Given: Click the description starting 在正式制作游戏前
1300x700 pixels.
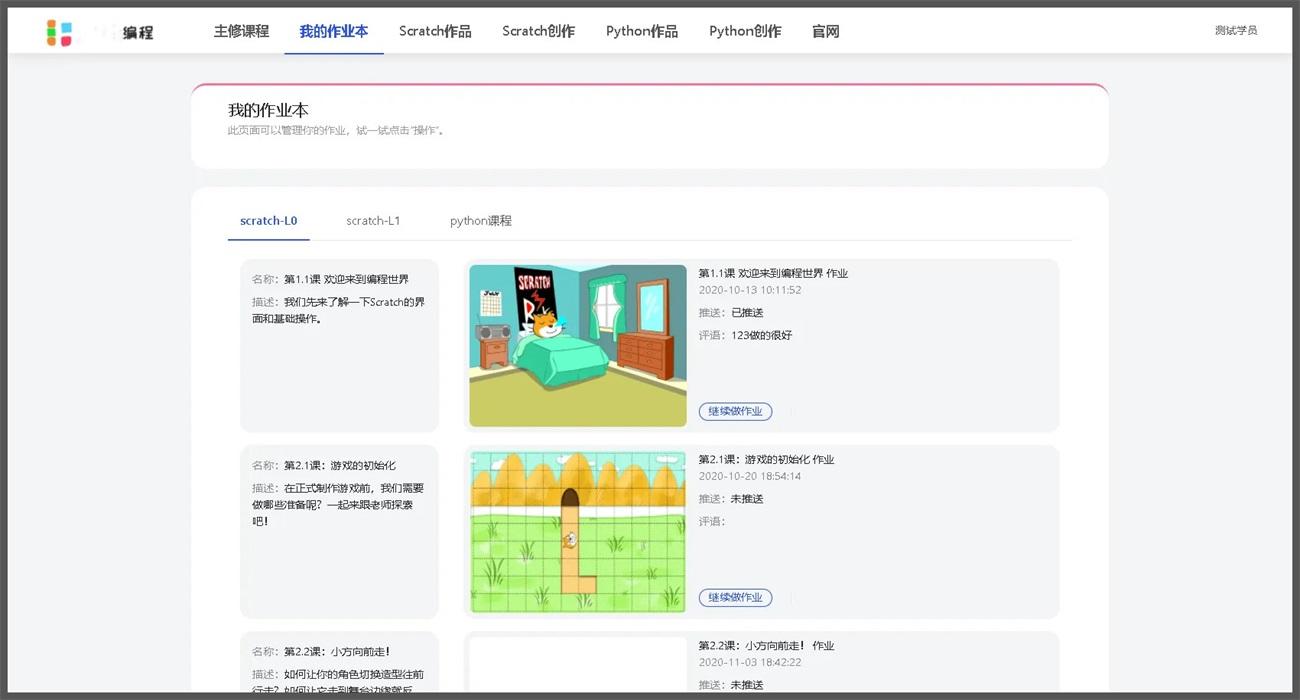Looking at the screenshot, I should 338,504.
